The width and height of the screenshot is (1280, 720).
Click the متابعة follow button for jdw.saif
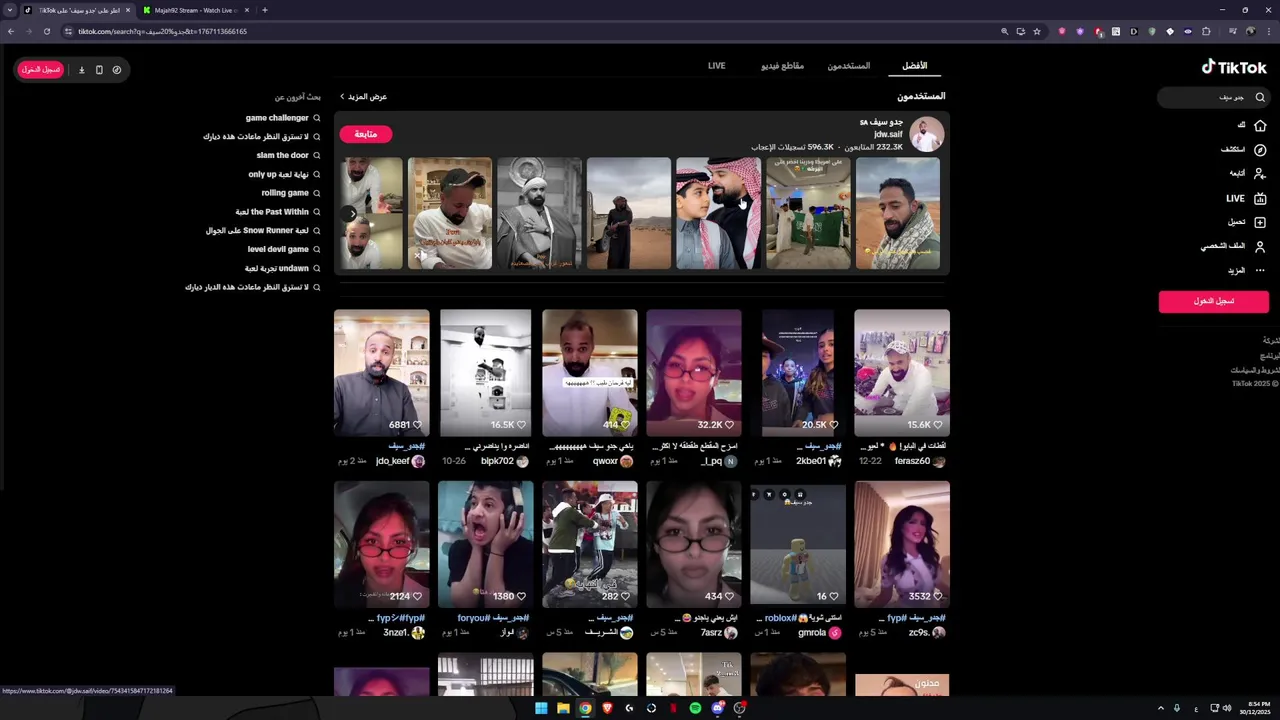366,134
